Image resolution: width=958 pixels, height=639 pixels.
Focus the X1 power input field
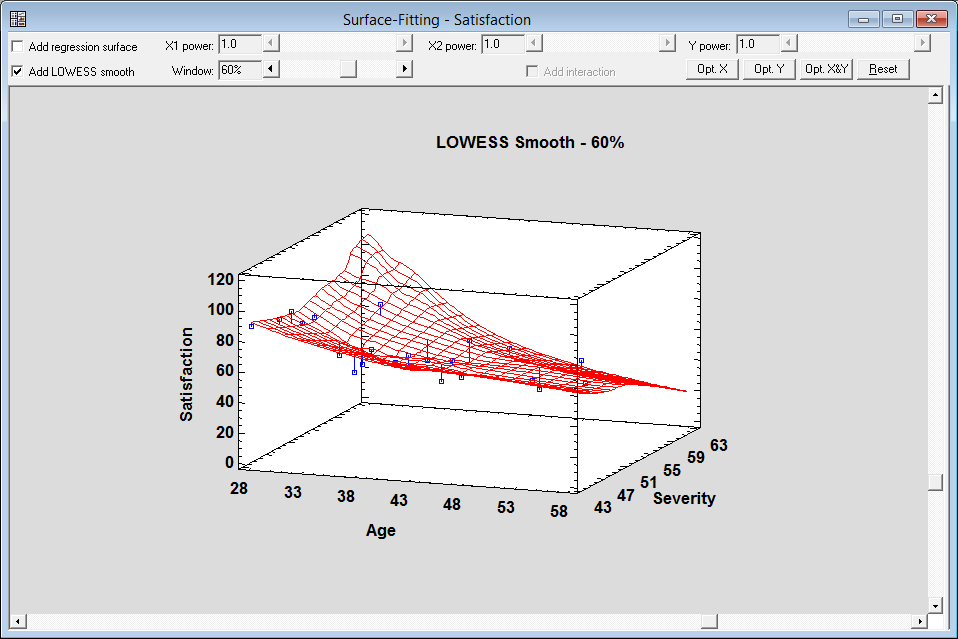(x=239, y=44)
